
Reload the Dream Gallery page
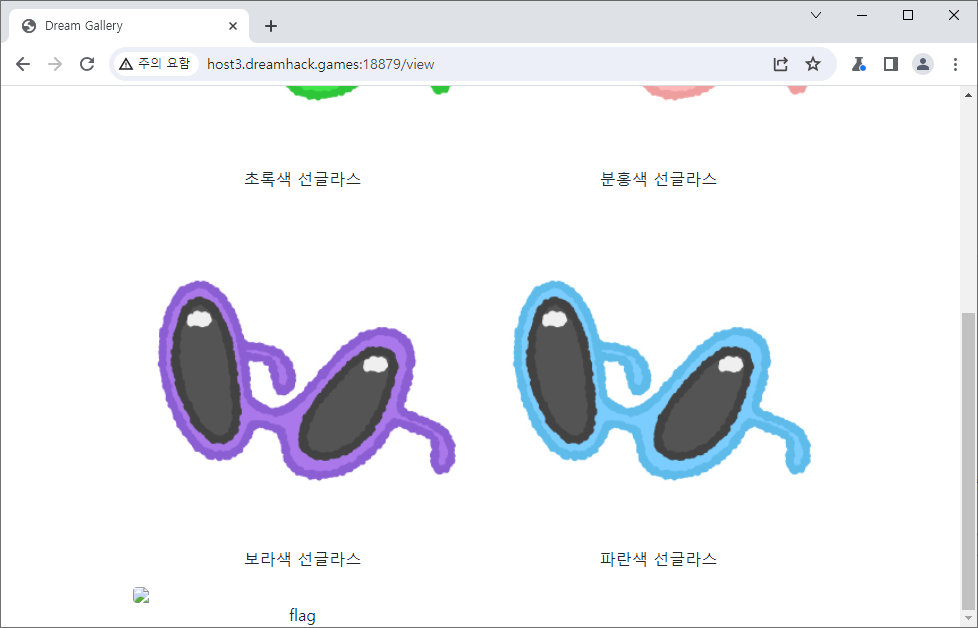(87, 64)
